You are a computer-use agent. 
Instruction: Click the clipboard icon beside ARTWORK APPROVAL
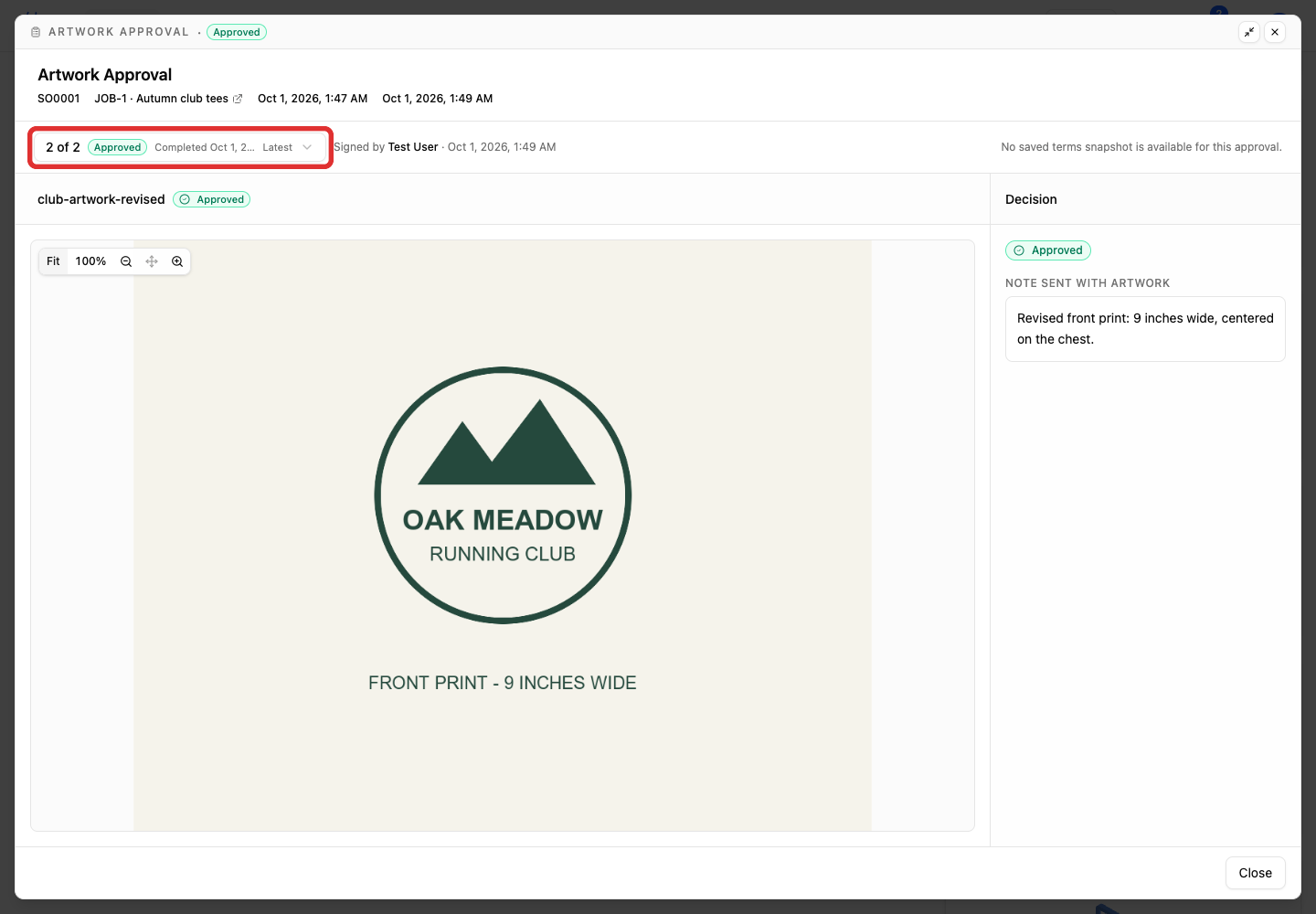click(36, 32)
